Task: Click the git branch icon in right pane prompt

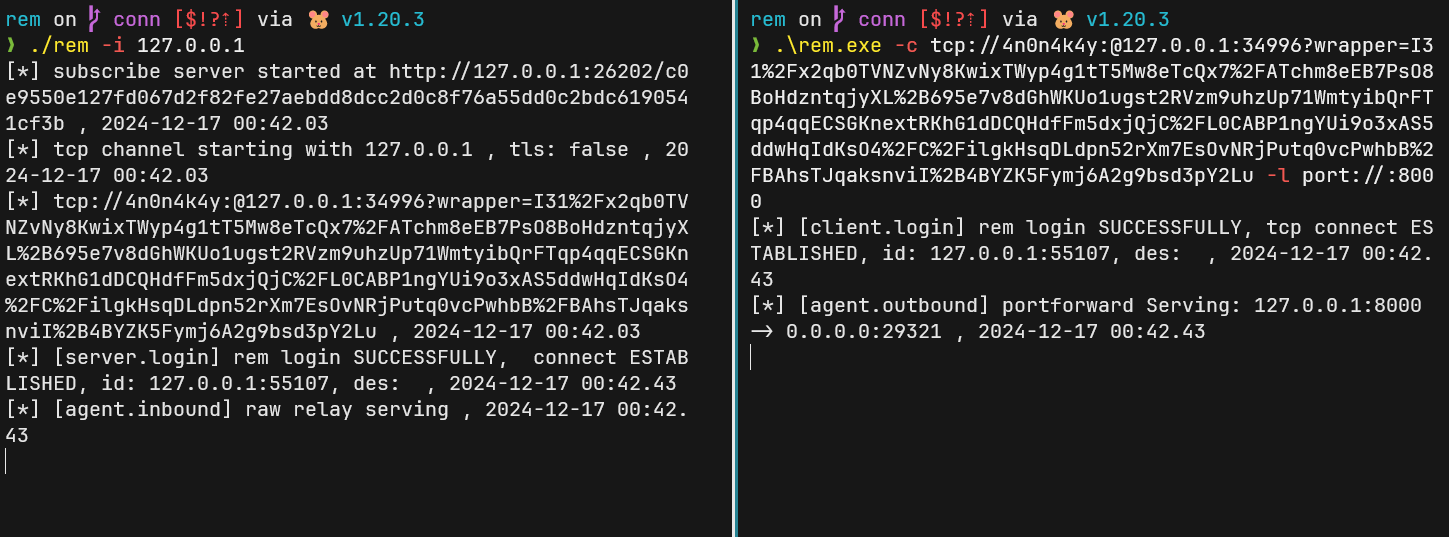Action: [x=840, y=20]
